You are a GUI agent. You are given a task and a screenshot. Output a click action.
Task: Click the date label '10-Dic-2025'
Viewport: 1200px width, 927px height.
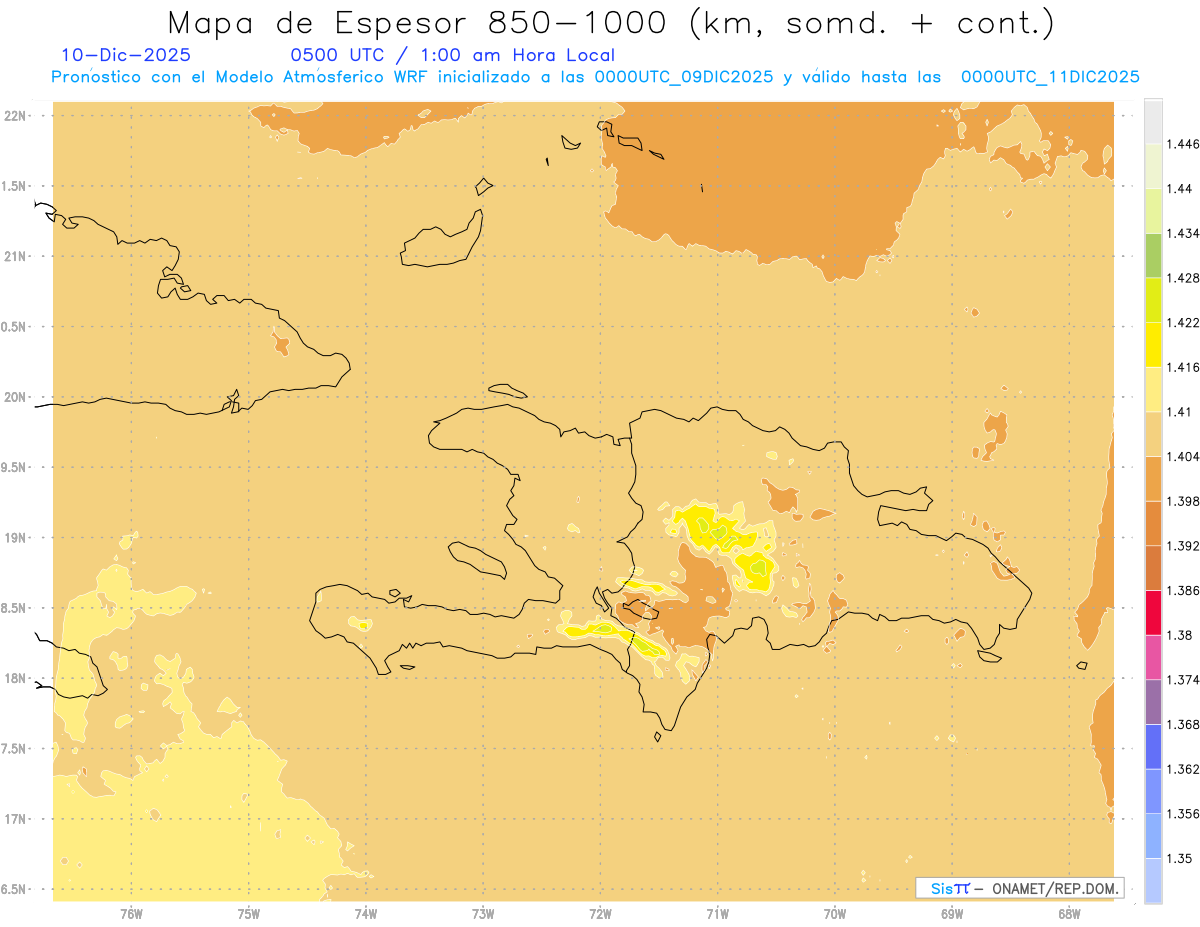pyautogui.click(x=126, y=56)
